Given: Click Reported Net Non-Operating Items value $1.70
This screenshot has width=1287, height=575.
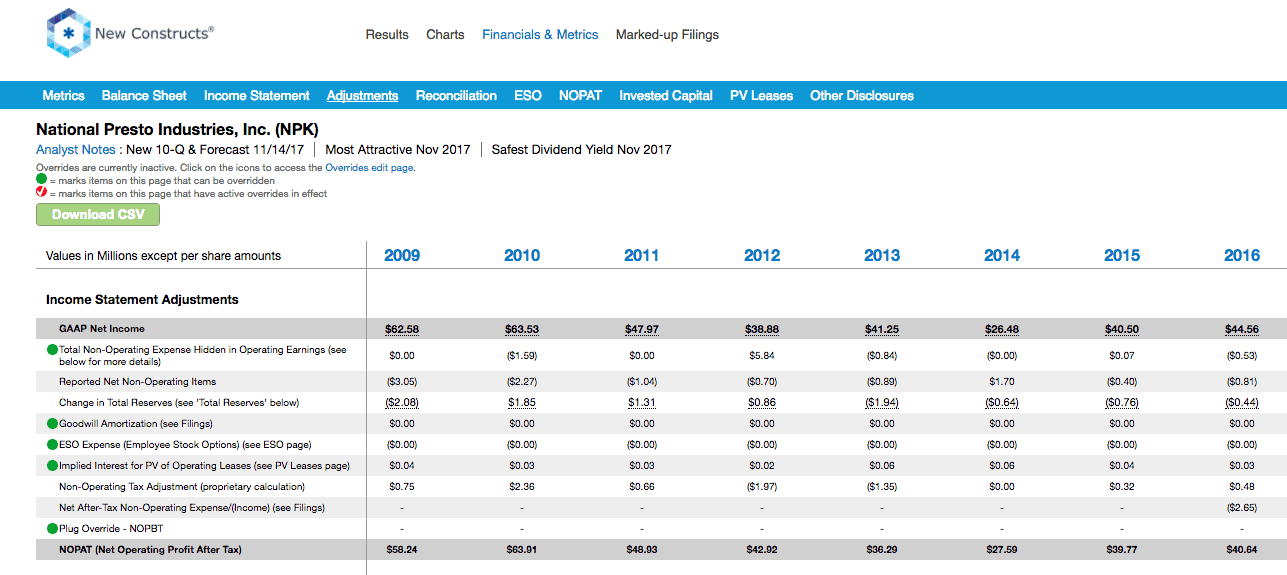Looking at the screenshot, I should (1002, 382).
